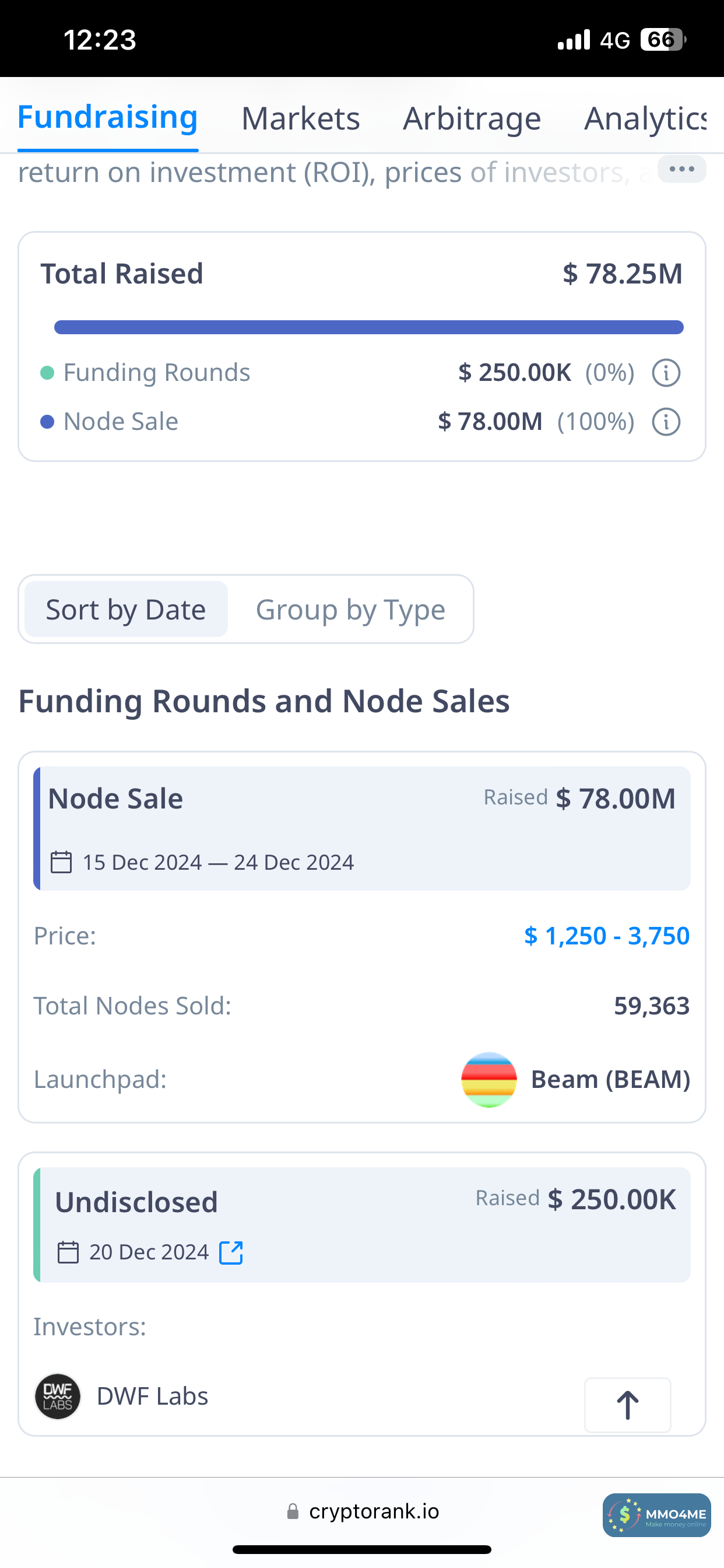Switch to the Arbitrage tab

tap(472, 118)
